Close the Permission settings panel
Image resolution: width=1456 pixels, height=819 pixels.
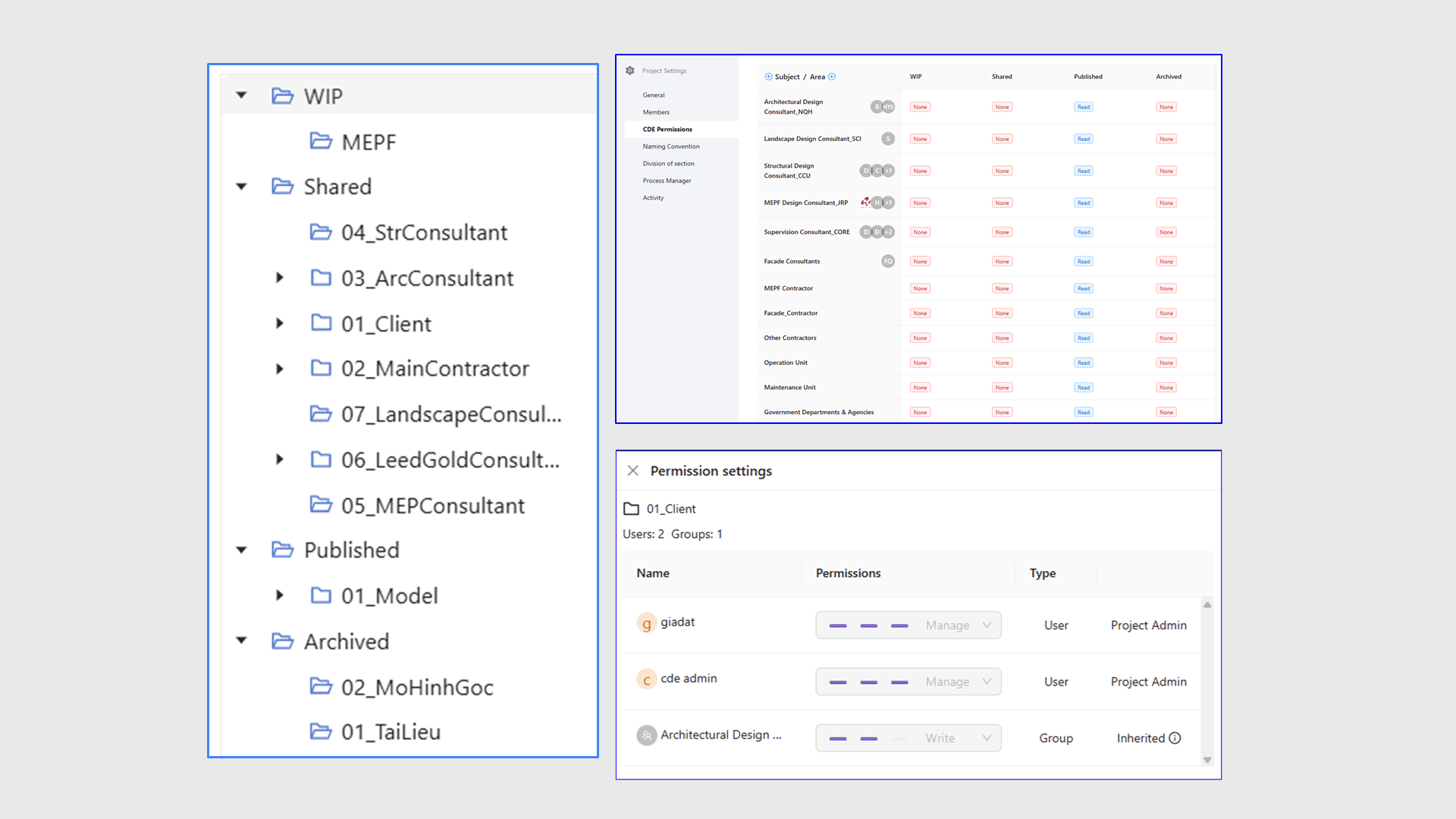coord(633,471)
